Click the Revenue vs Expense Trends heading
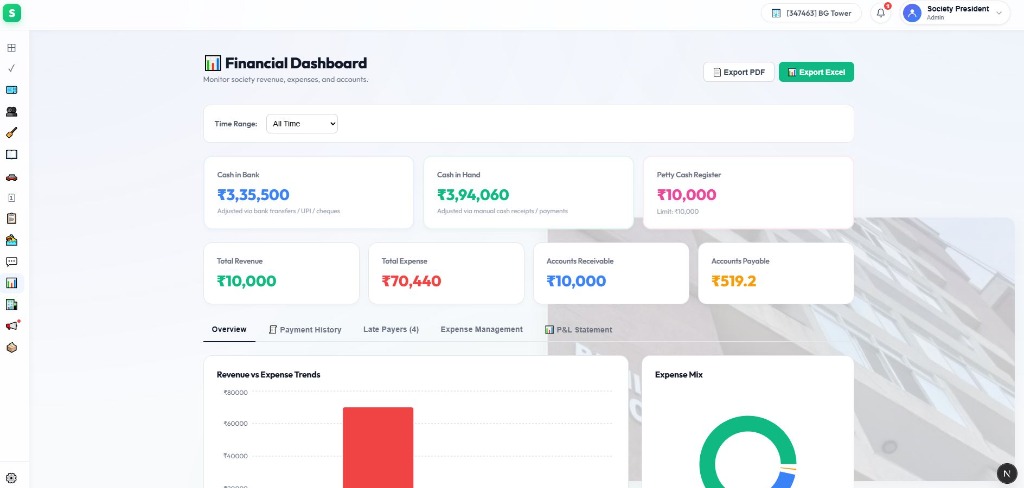This screenshot has width=1024, height=488. pos(268,374)
